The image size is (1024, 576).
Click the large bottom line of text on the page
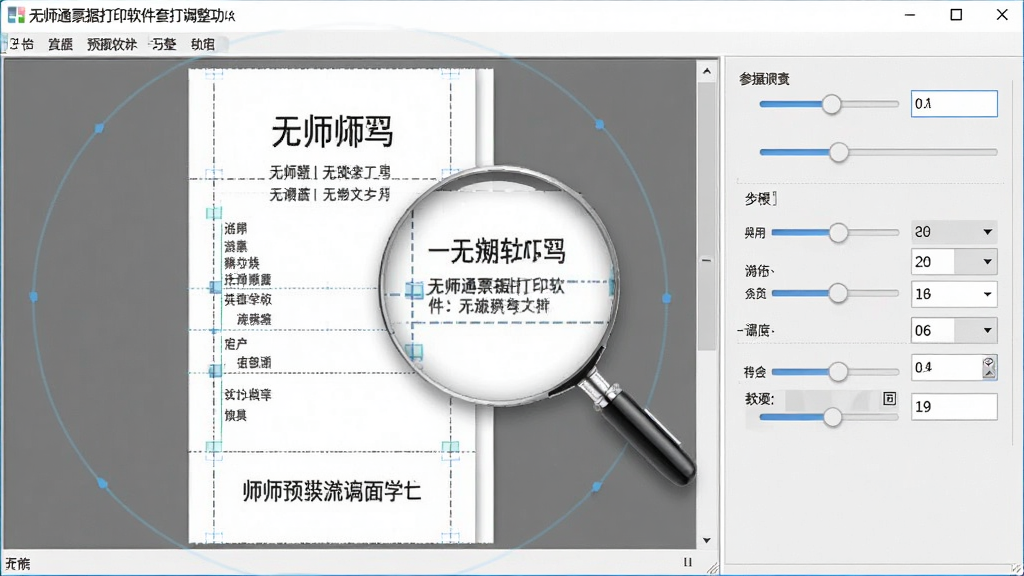pyautogui.click(x=331, y=490)
